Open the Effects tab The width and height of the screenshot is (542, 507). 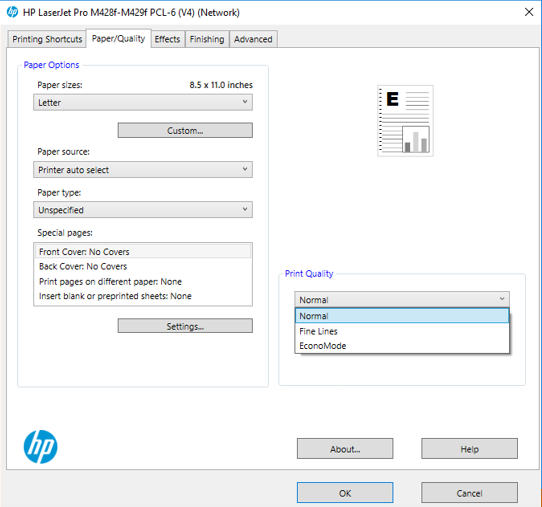coord(167,39)
